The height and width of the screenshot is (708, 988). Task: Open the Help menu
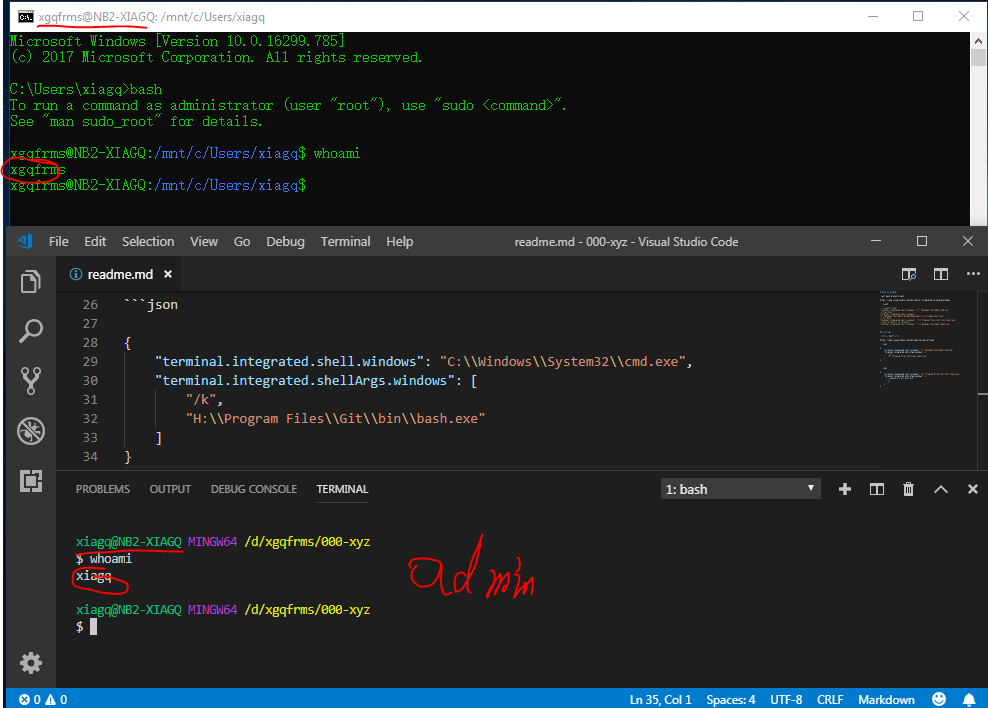[x=399, y=241]
